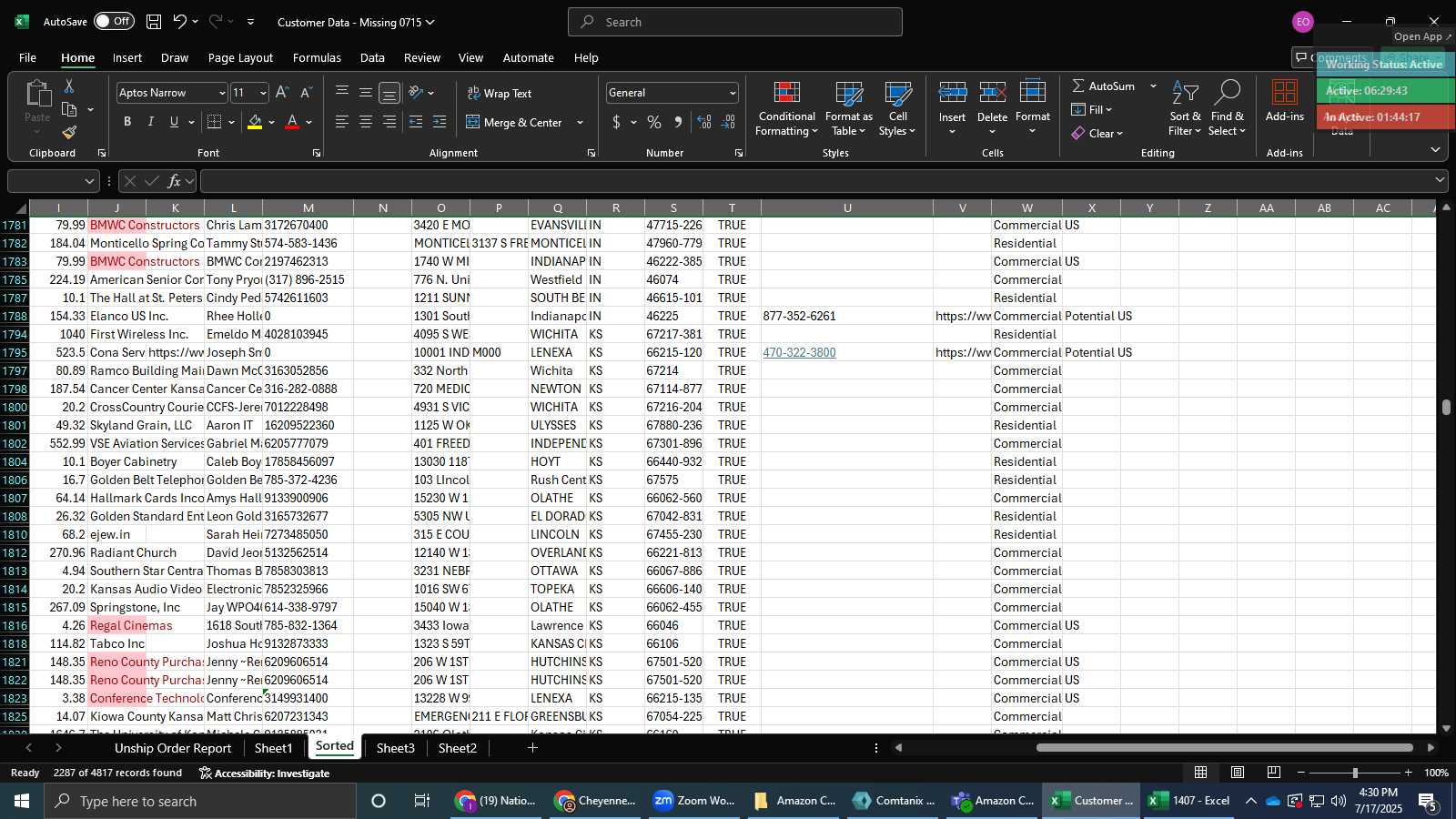Click the AutoSum button
1456x819 pixels.
tap(1103, 86)
